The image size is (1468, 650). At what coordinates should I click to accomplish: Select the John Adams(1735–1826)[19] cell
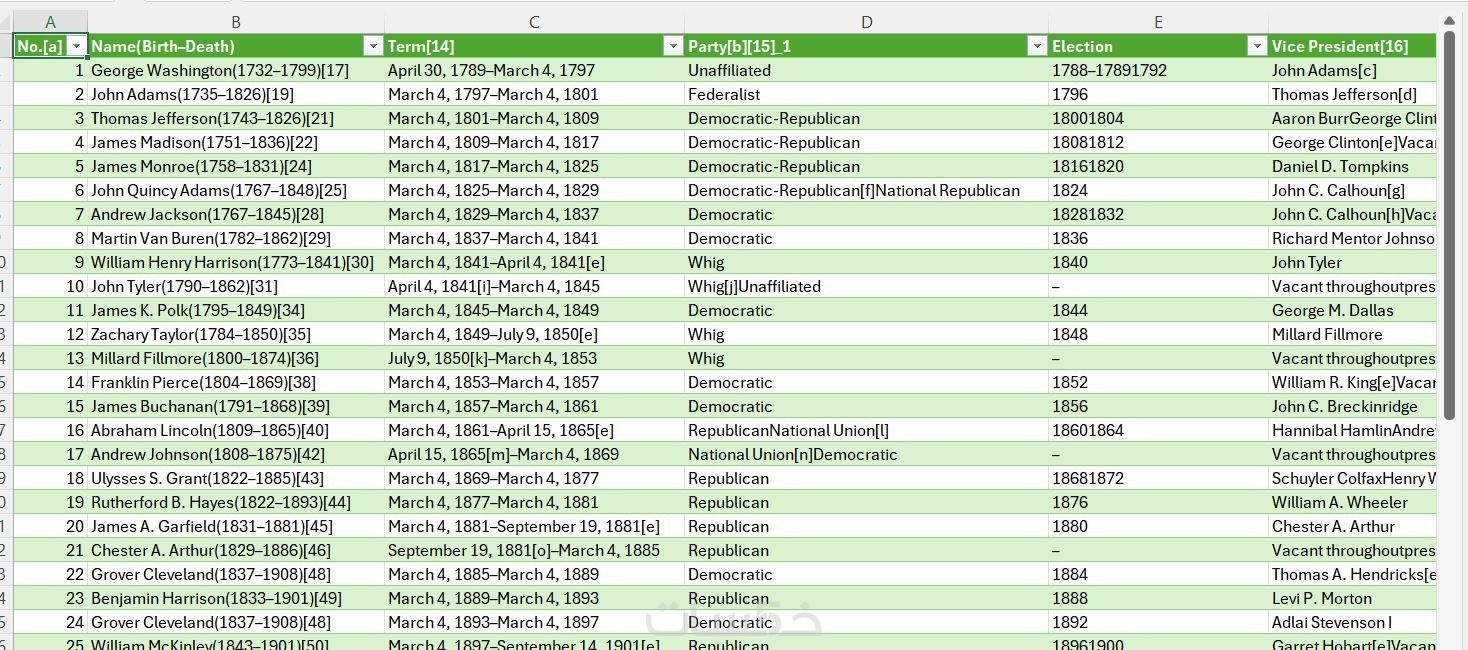coord(236,94)
